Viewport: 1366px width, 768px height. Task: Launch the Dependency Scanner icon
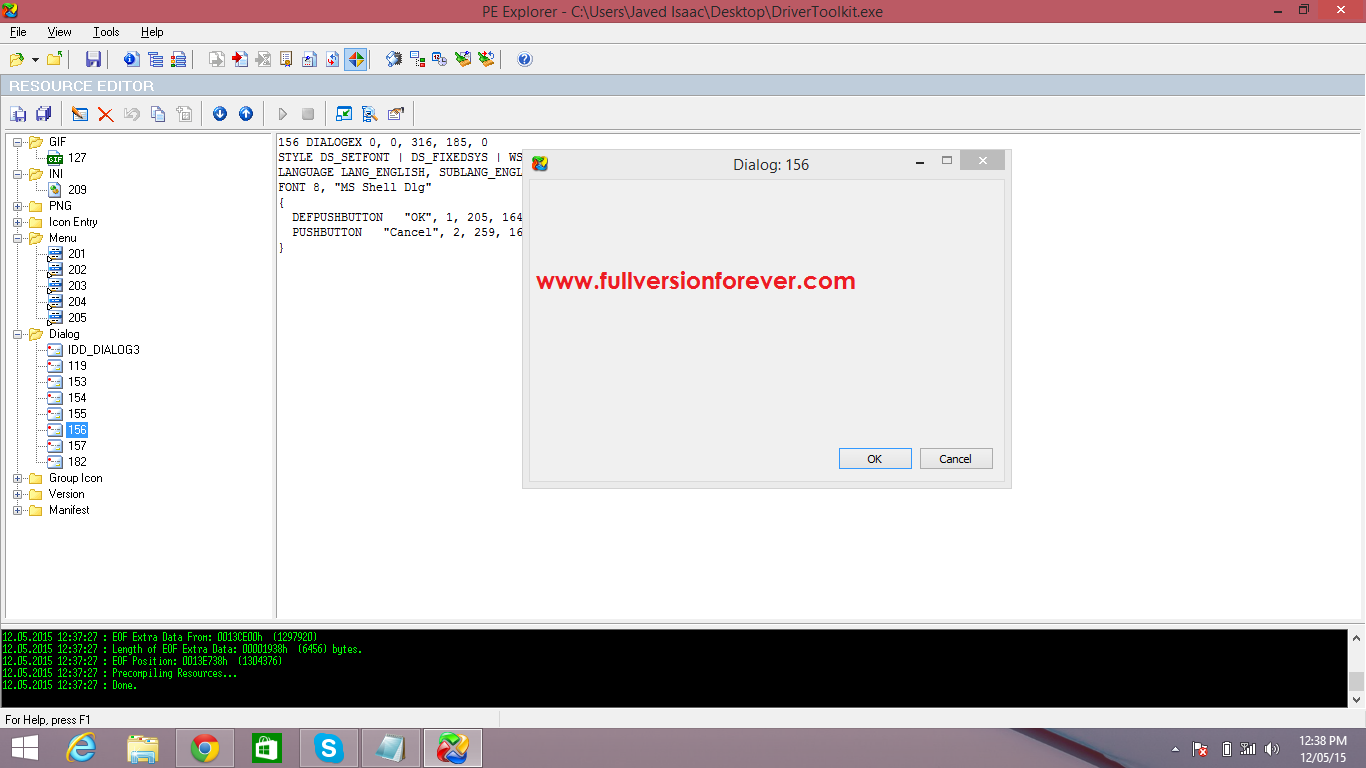click(x=417, y=59)
